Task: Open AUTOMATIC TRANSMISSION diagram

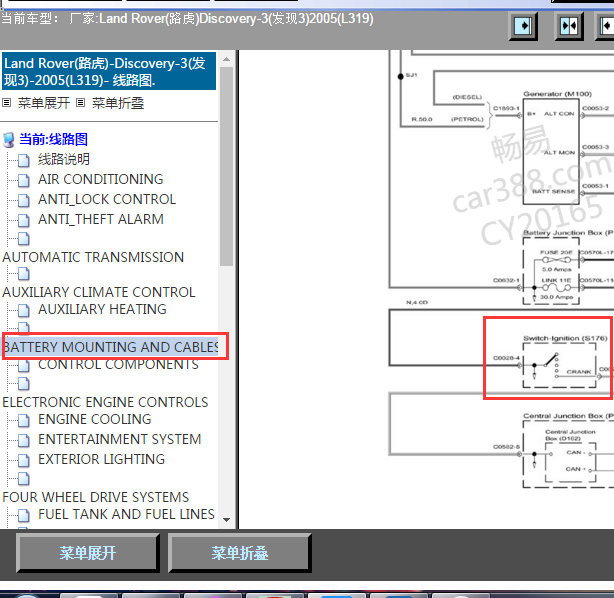Action: pyautogui.click(x=93, y=257)
